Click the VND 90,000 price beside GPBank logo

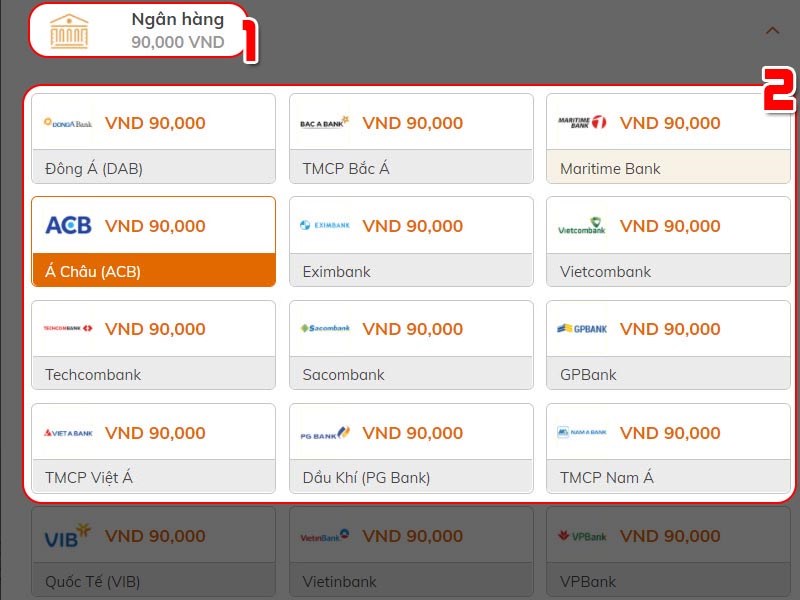point(670,329)
